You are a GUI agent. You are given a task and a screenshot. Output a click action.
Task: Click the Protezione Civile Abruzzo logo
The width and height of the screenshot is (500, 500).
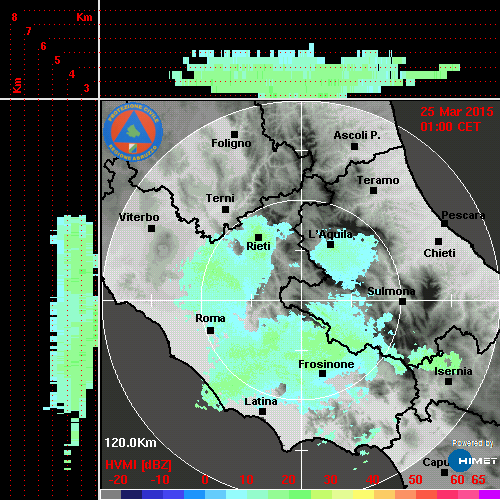(x=133, y=132)
